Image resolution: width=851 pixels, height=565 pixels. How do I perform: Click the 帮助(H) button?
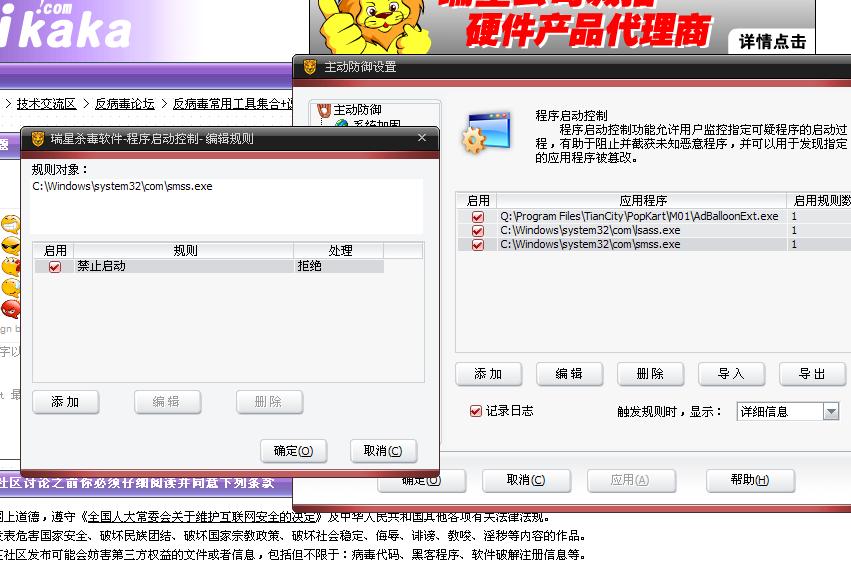[x=750, y=480]
